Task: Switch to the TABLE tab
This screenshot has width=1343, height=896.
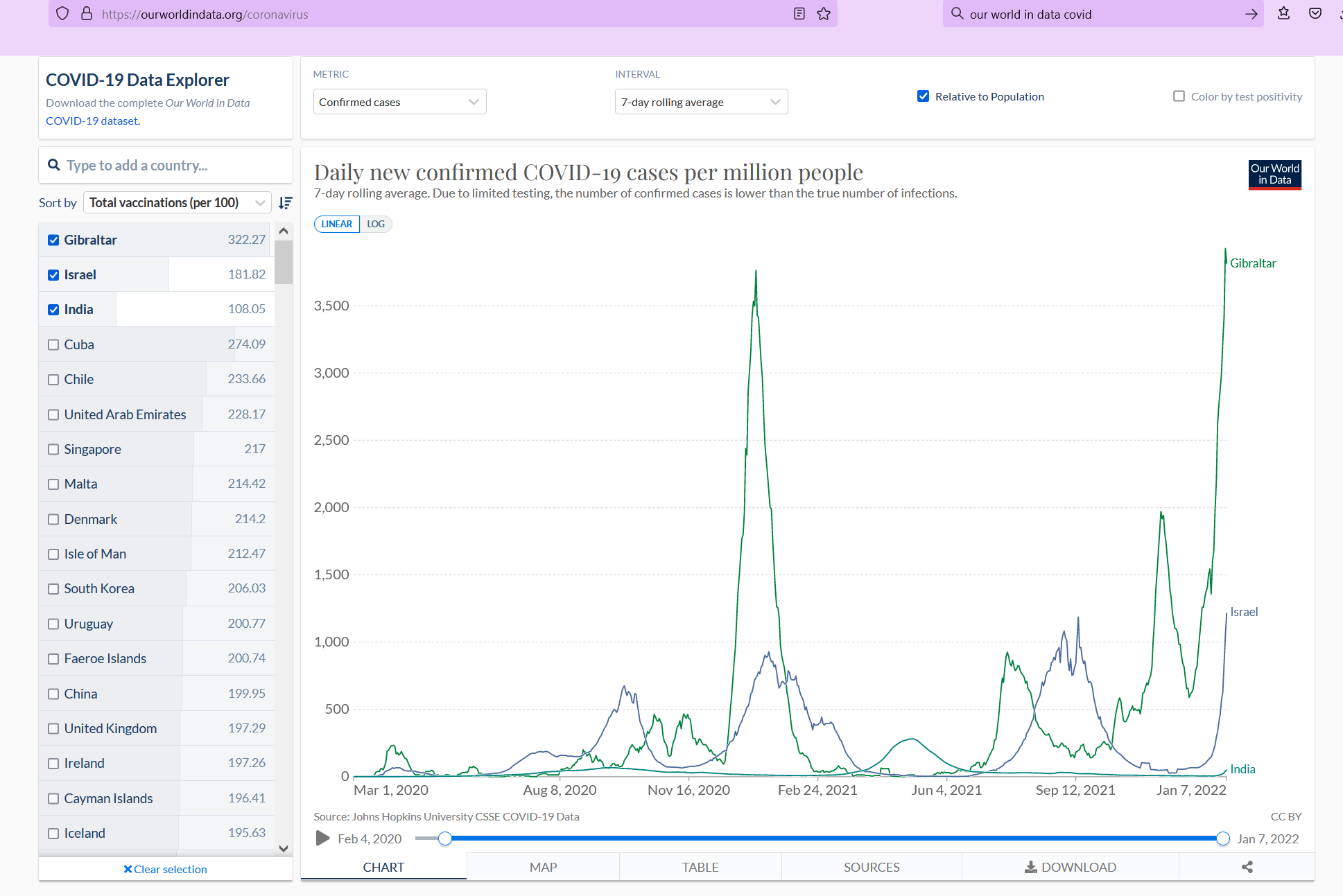Action: tap(700, 867)
